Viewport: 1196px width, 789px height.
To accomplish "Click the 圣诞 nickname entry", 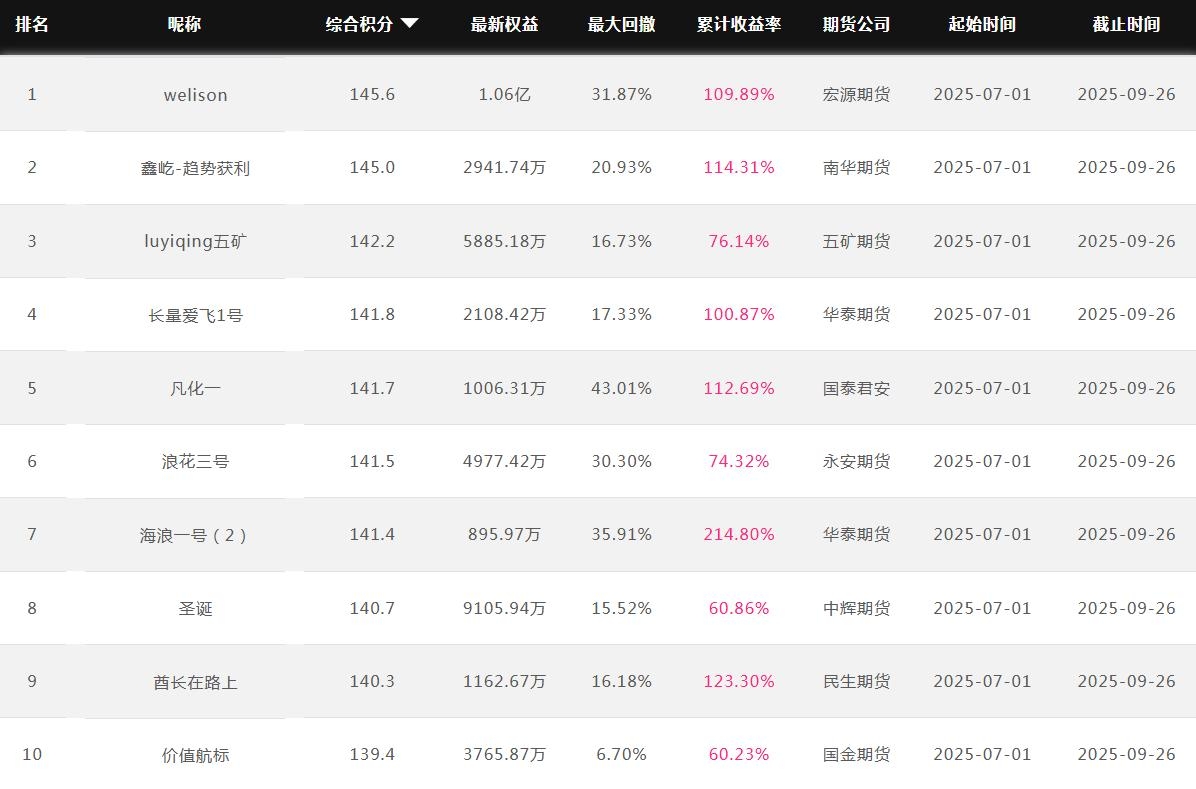I will (x=195, y=608).
